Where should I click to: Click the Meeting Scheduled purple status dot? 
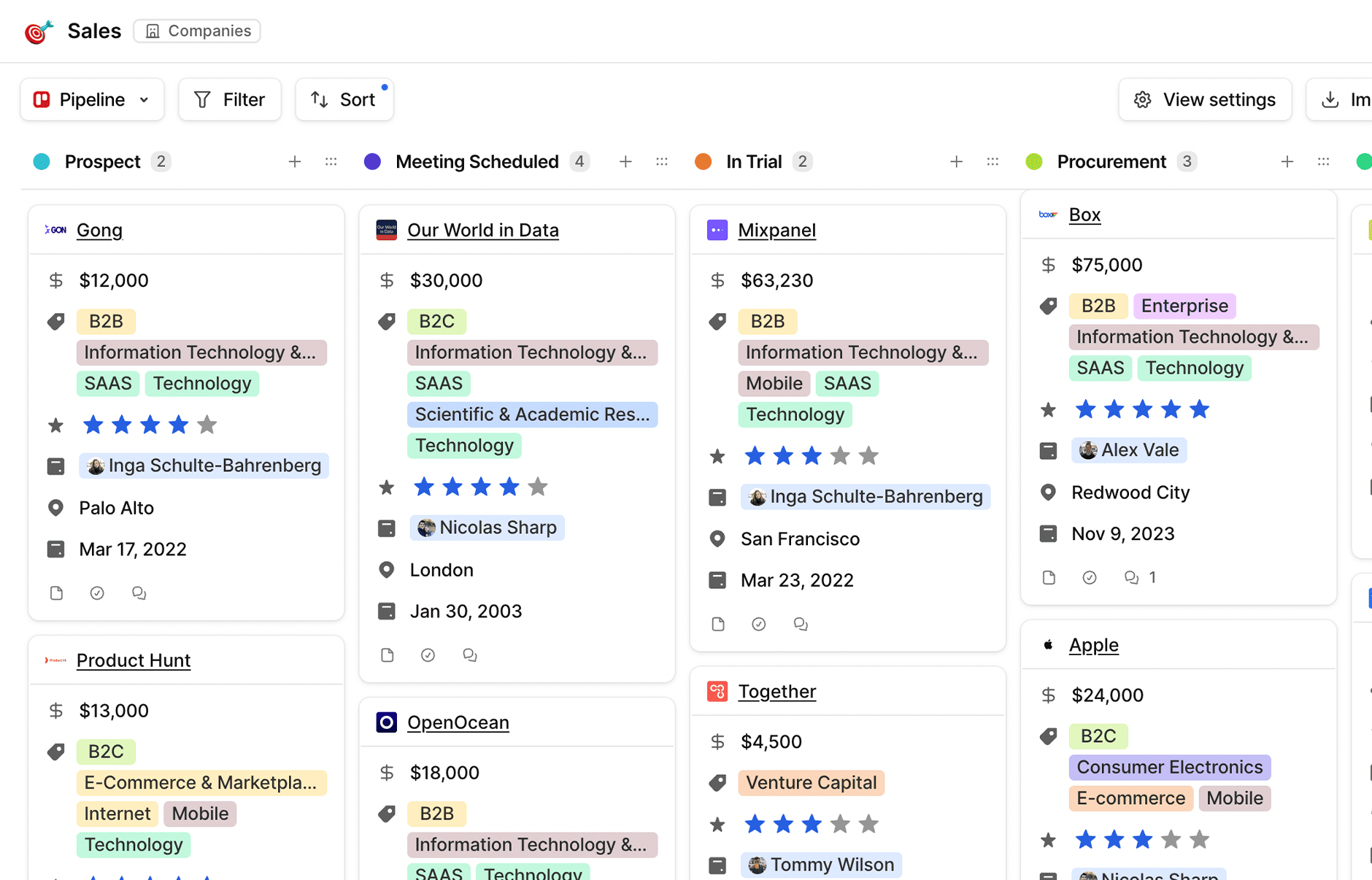[x=372, y=161]
